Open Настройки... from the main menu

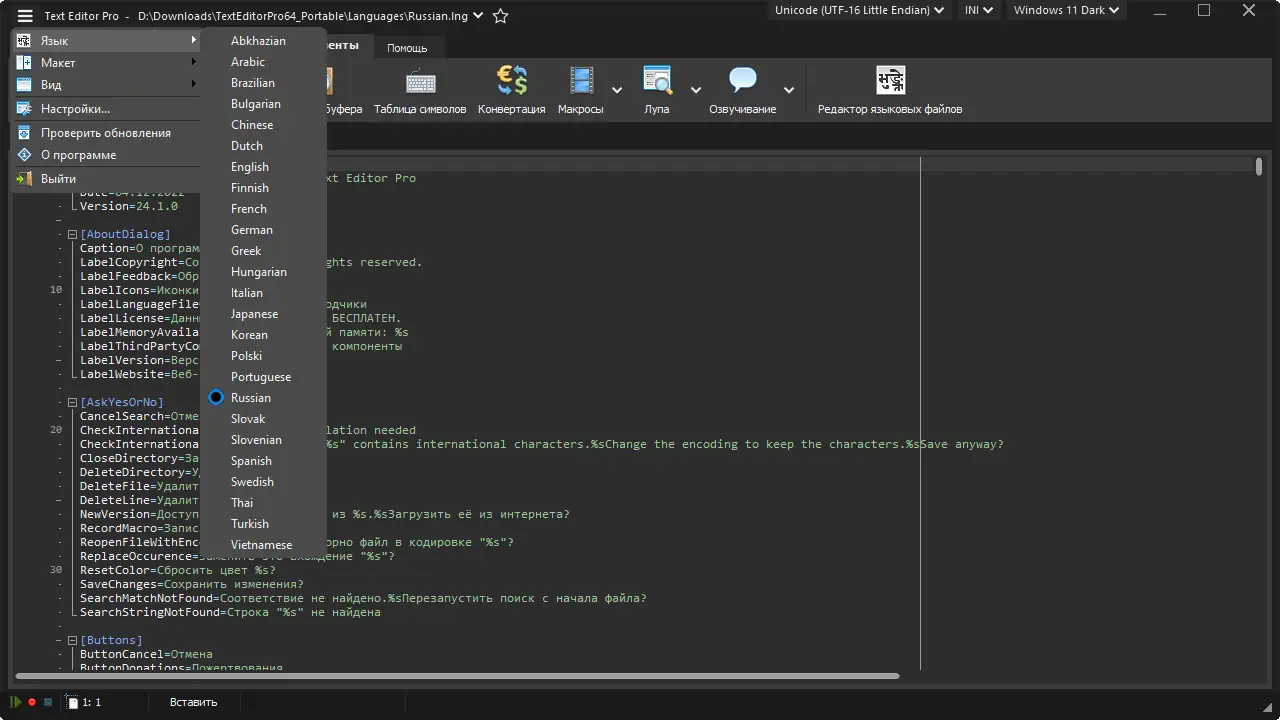[x=75, y=109]
